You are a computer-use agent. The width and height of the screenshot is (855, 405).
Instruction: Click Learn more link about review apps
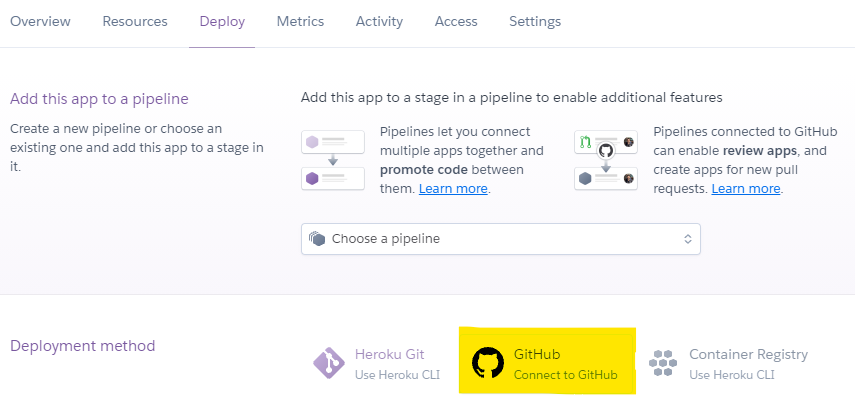point(746,189)
